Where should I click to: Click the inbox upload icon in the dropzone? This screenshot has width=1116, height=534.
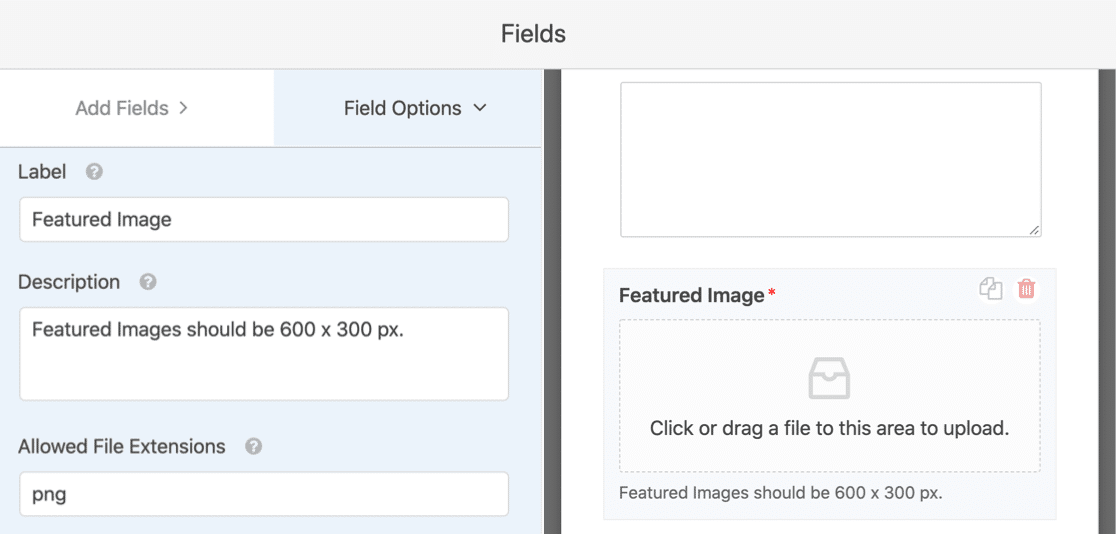coord(829,379)
